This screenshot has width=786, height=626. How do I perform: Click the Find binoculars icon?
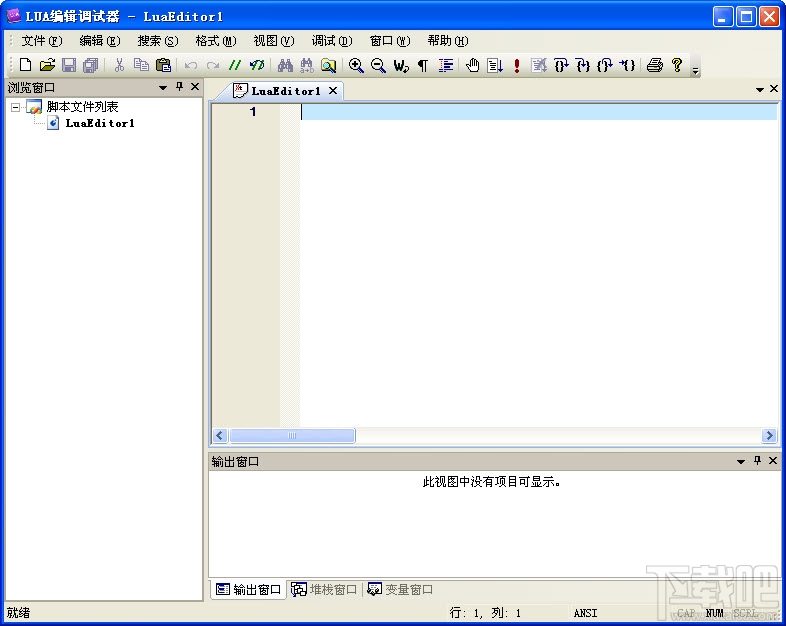coord(285,65)
